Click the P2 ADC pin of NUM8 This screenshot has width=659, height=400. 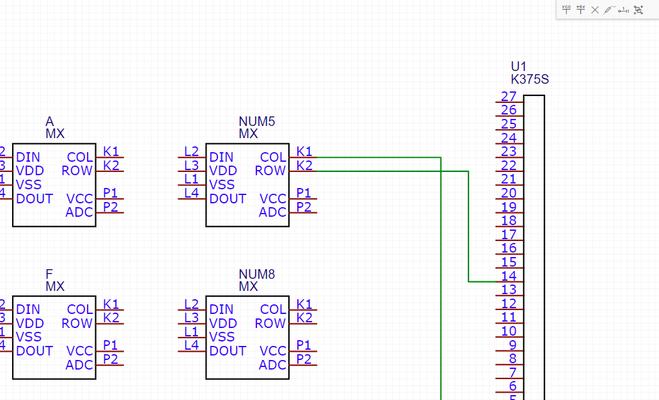coord(303,361)
